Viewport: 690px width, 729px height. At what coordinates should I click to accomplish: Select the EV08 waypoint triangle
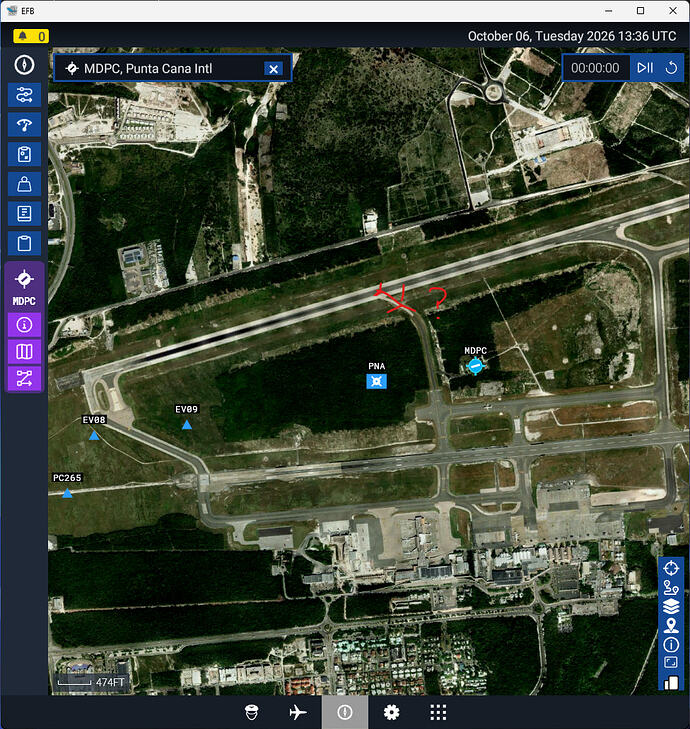pyautogui.click(x=94, y=435)
